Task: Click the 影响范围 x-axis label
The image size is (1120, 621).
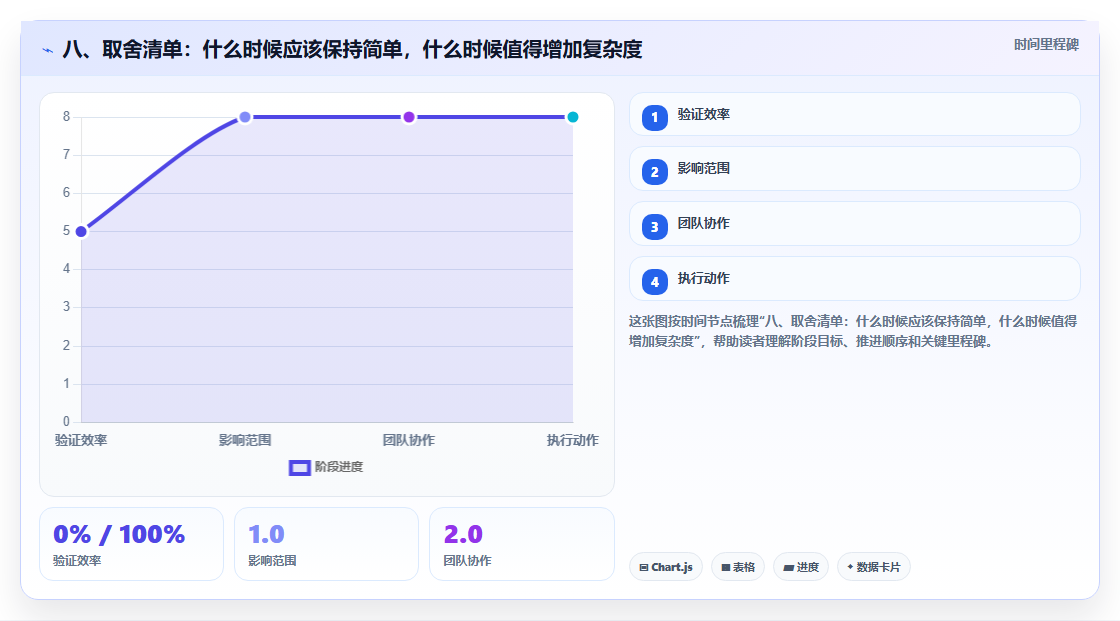Action: tap(245, 441)
